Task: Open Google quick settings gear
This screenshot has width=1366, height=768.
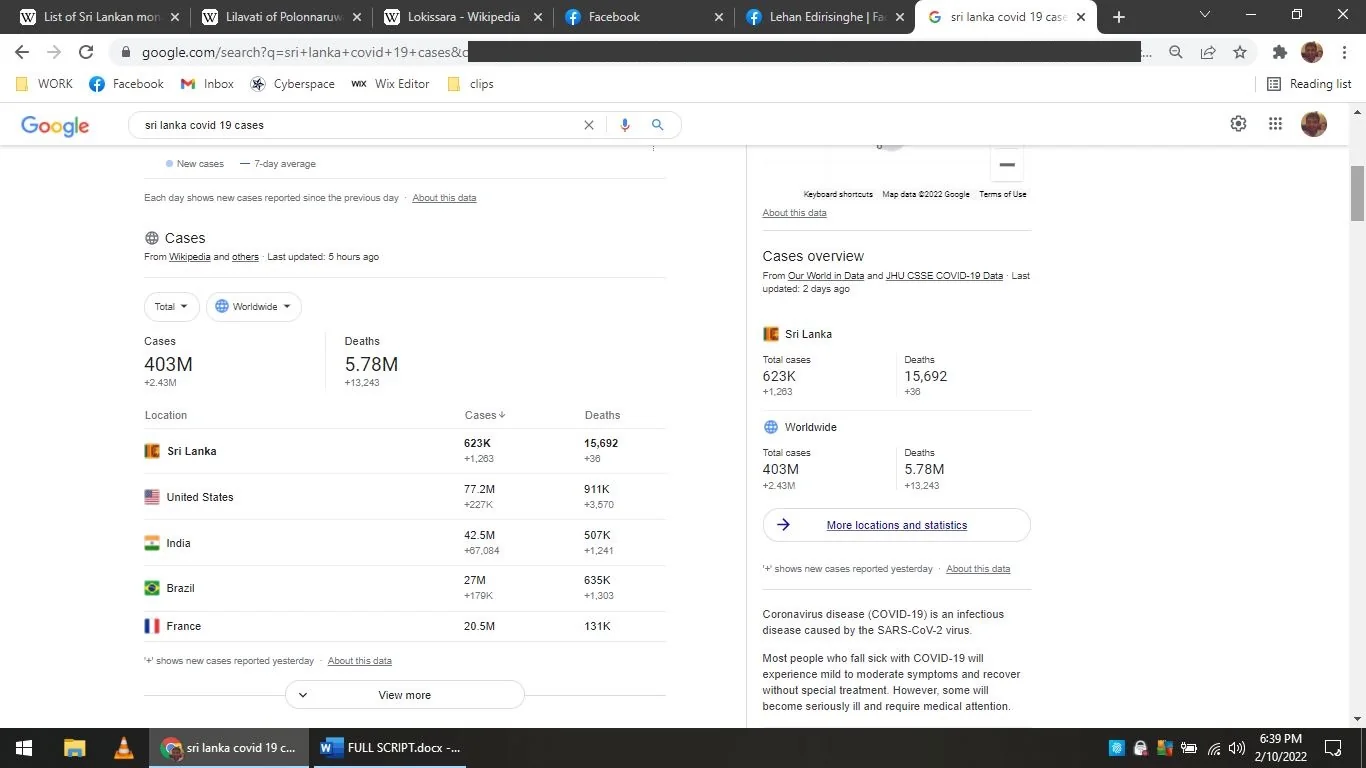Action: tap(1238, 124)
